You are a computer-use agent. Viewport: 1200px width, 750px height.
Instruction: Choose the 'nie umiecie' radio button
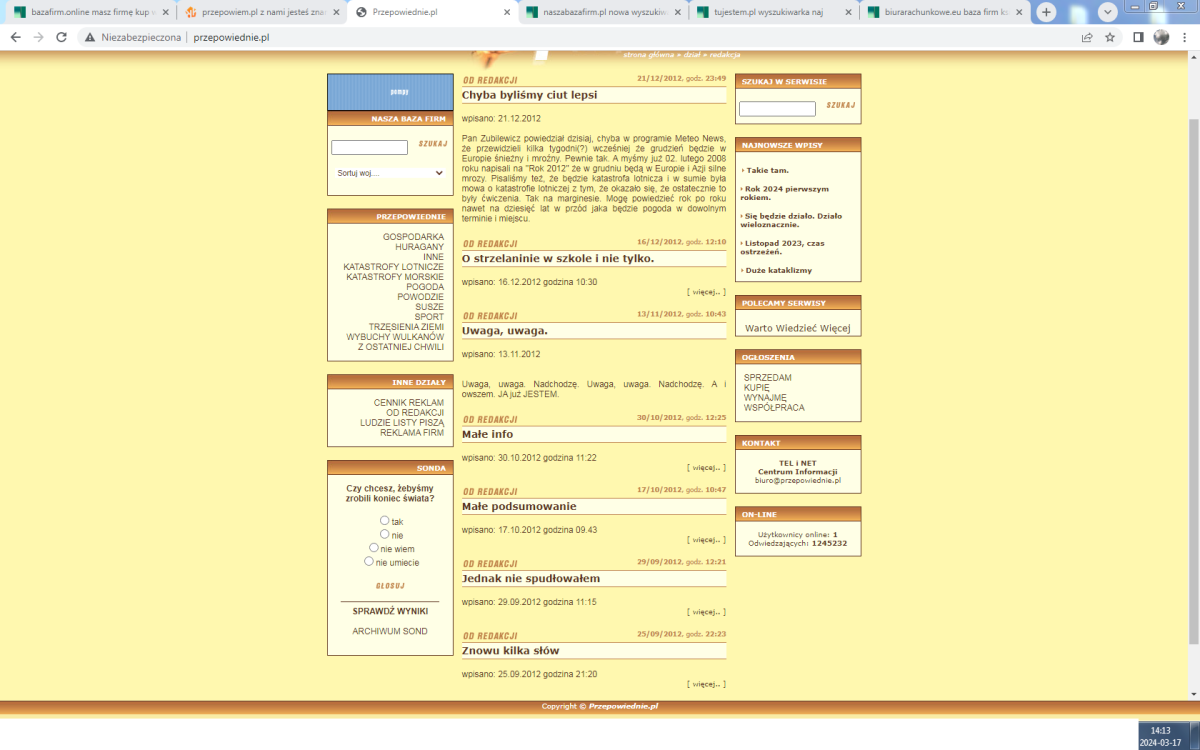click(x=369, y=562)
